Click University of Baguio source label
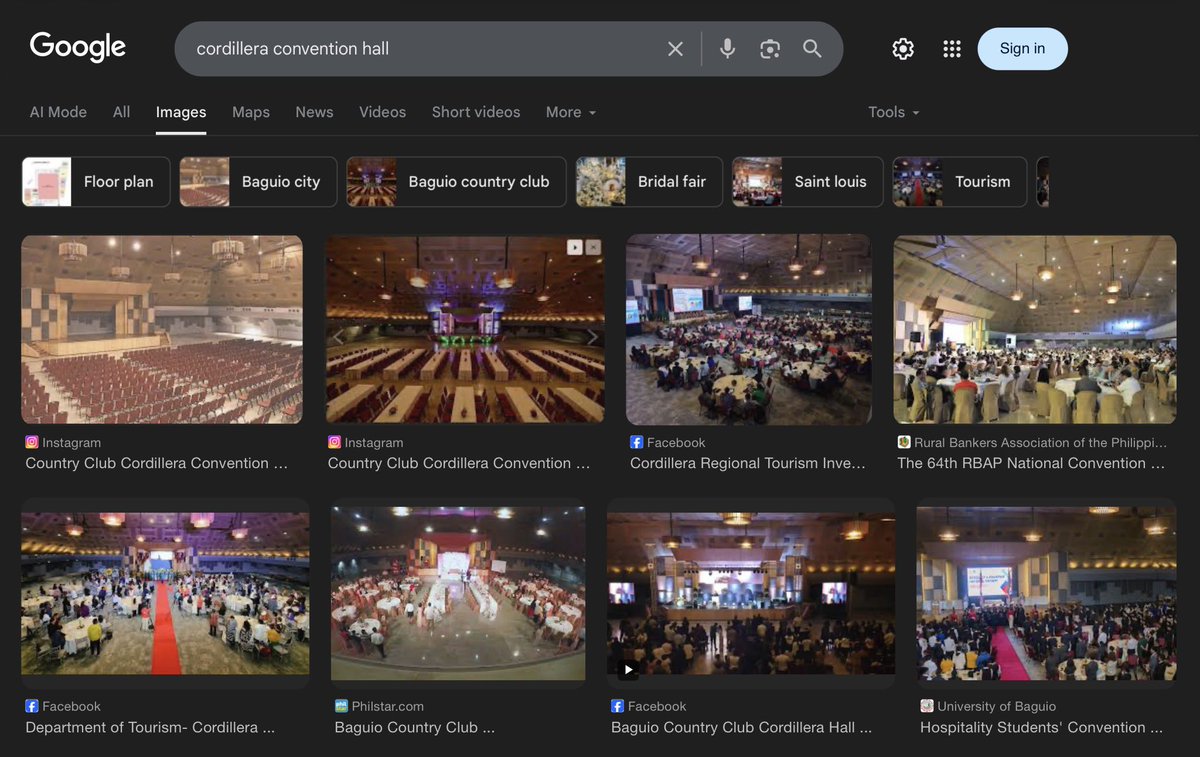The height and width of the screenshot is (757, 1200). click(988, 706)
